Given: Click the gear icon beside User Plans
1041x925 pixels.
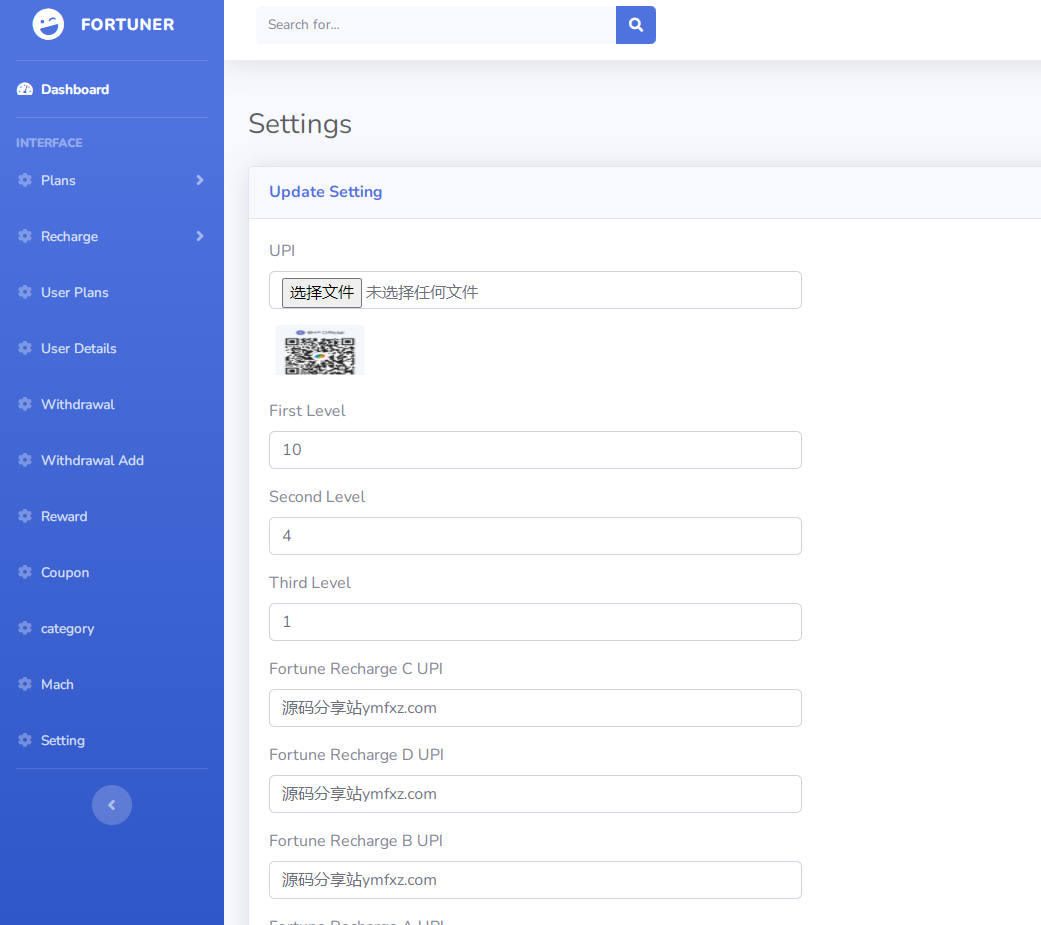Looking at the screenshot, I should 25,293.
